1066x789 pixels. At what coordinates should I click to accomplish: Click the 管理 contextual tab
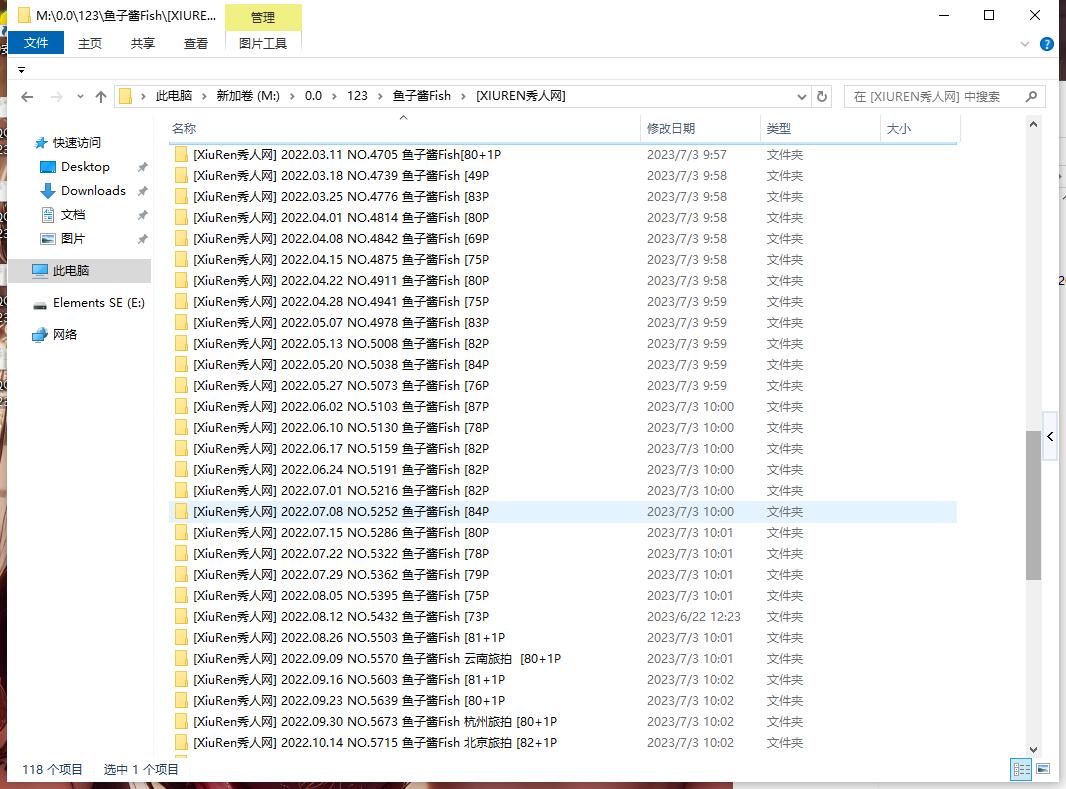click(263, 18)
